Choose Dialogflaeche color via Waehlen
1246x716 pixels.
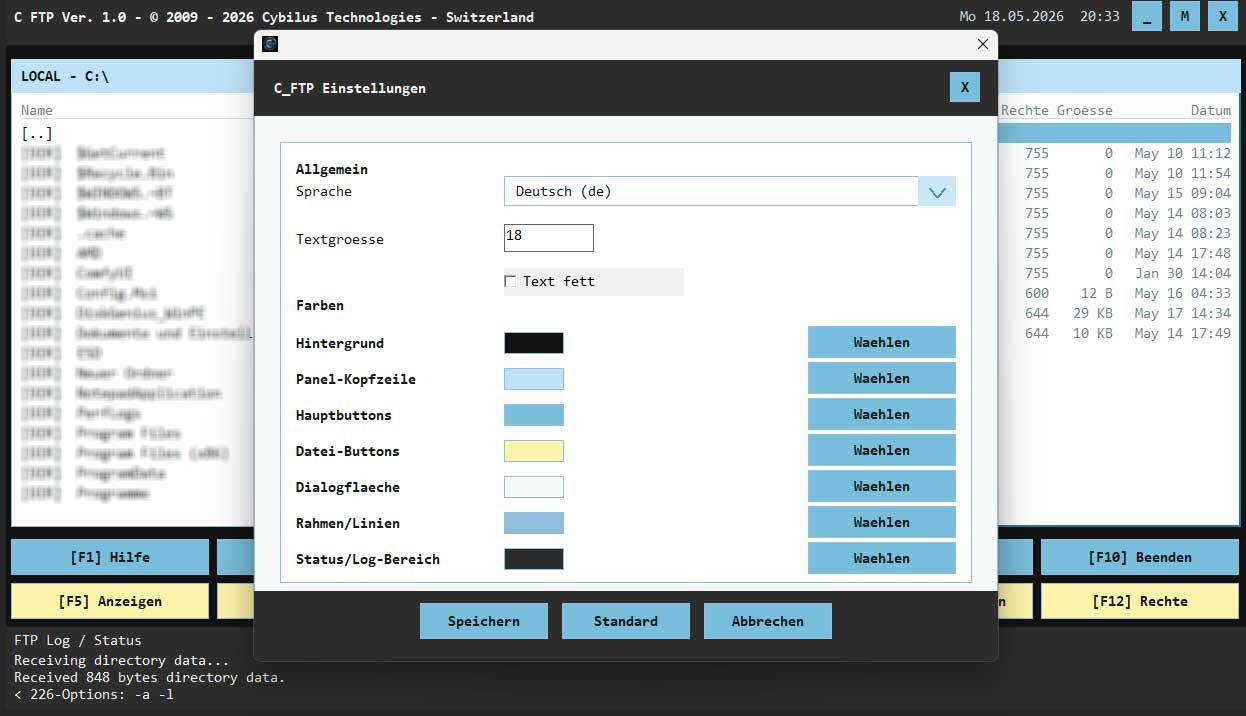point(882,486)
